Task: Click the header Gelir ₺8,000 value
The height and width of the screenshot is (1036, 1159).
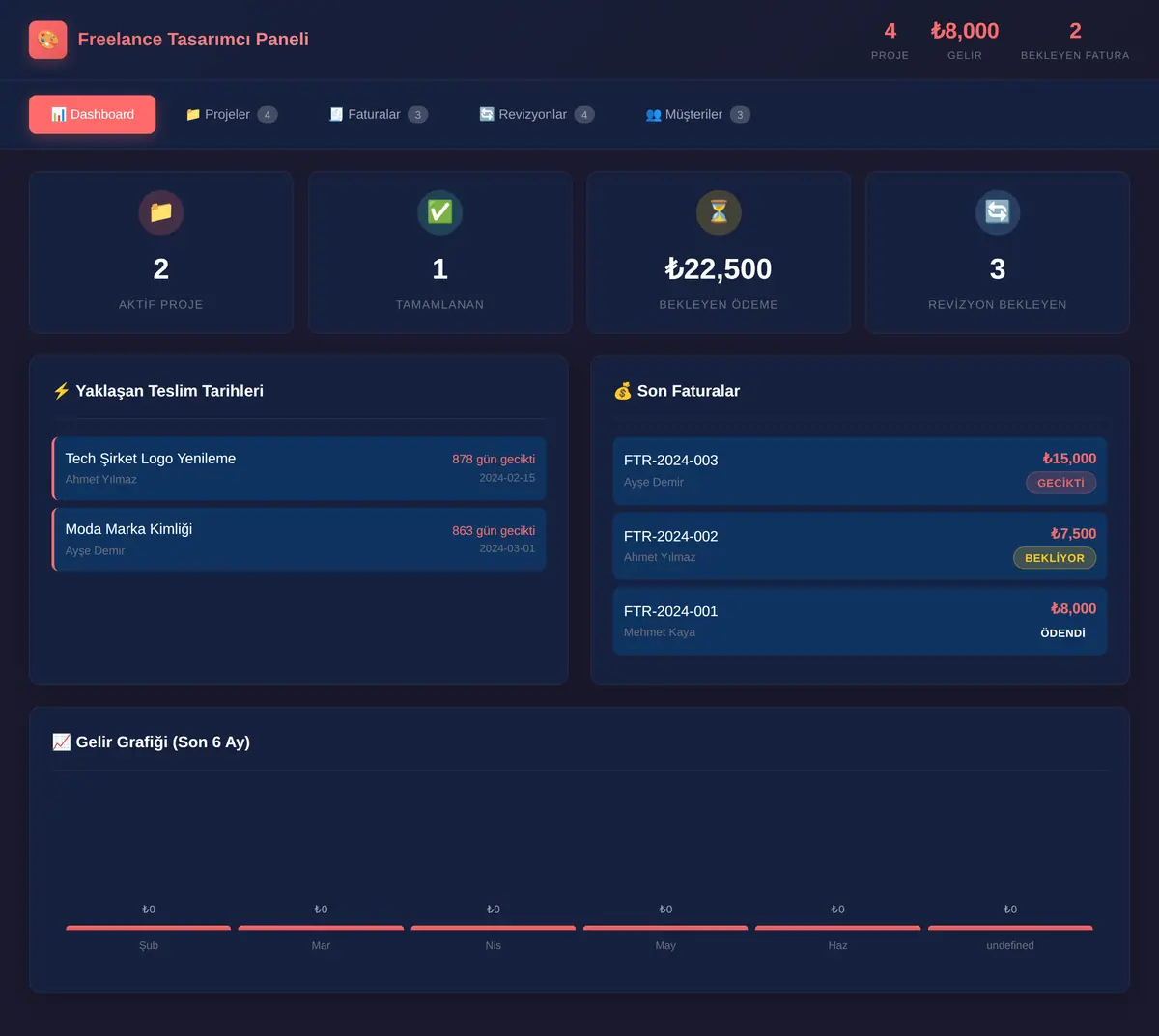Action: tap(965, 31)
